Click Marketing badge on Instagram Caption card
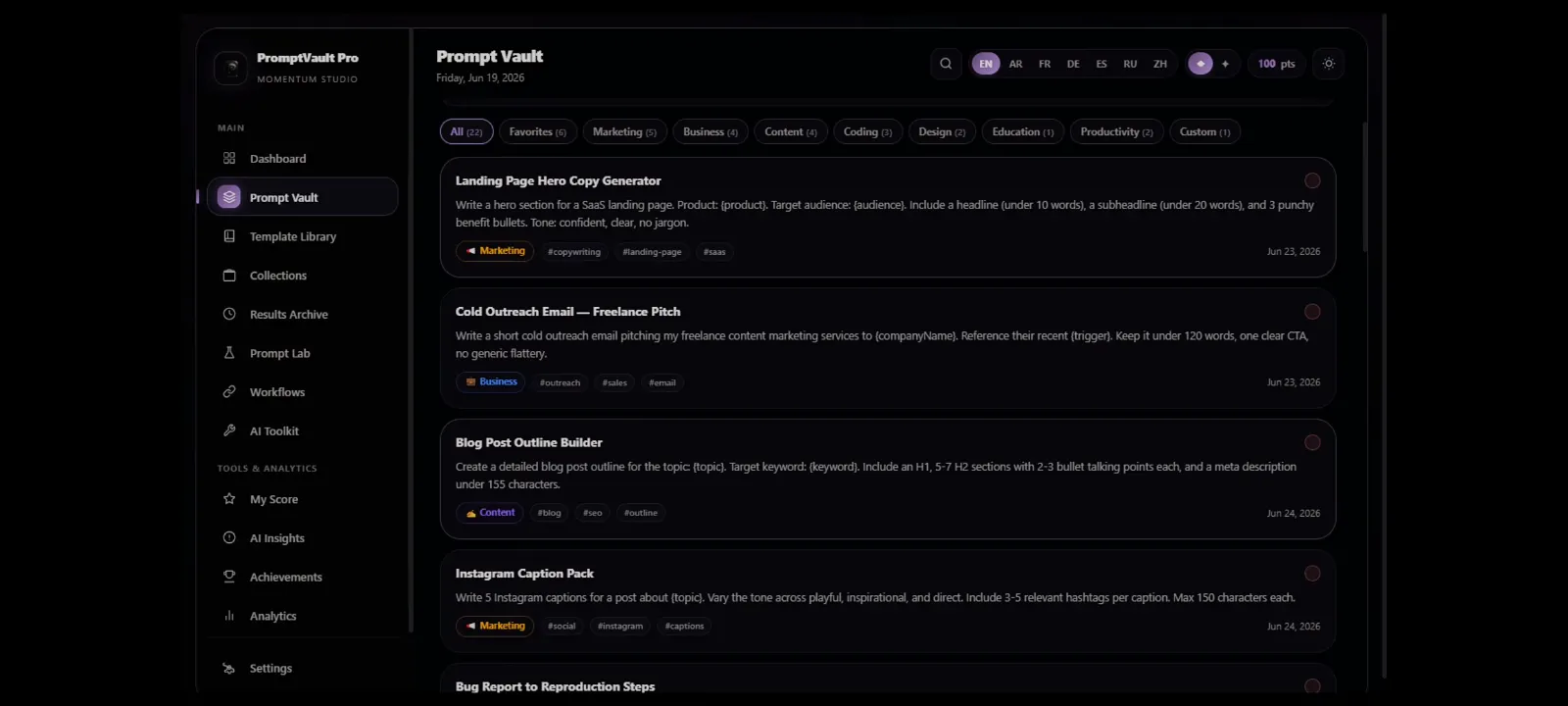The image size is (1568, 706). point(495,626)
